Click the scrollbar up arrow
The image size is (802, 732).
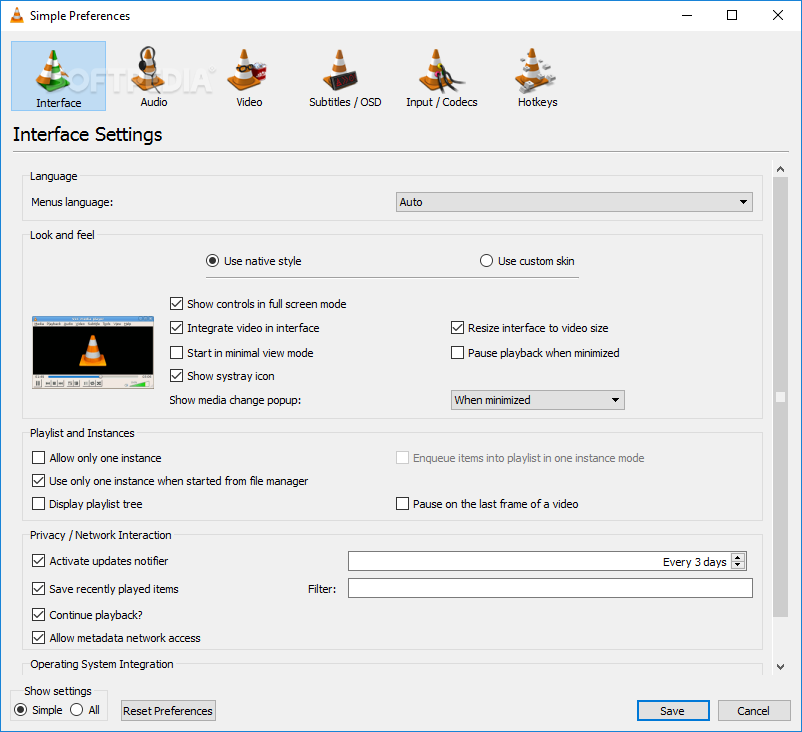(x=780, y=169)
